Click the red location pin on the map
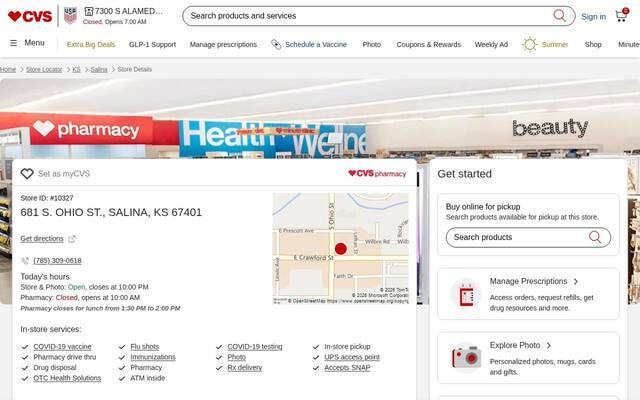Image resolution: width=640 pixels, height=400 pixels. click(x=340, y=249)
